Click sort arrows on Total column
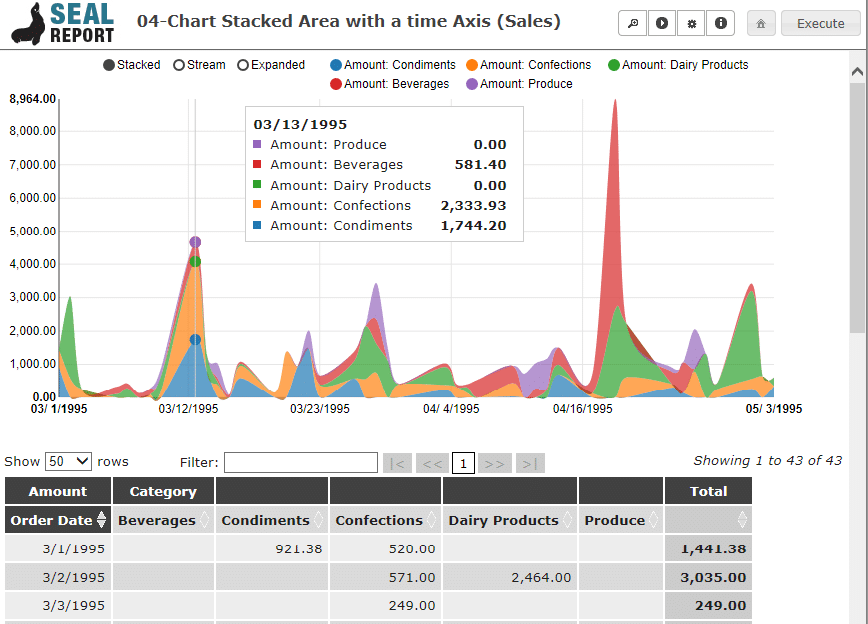The image size is (868, 624). [742, 520]
